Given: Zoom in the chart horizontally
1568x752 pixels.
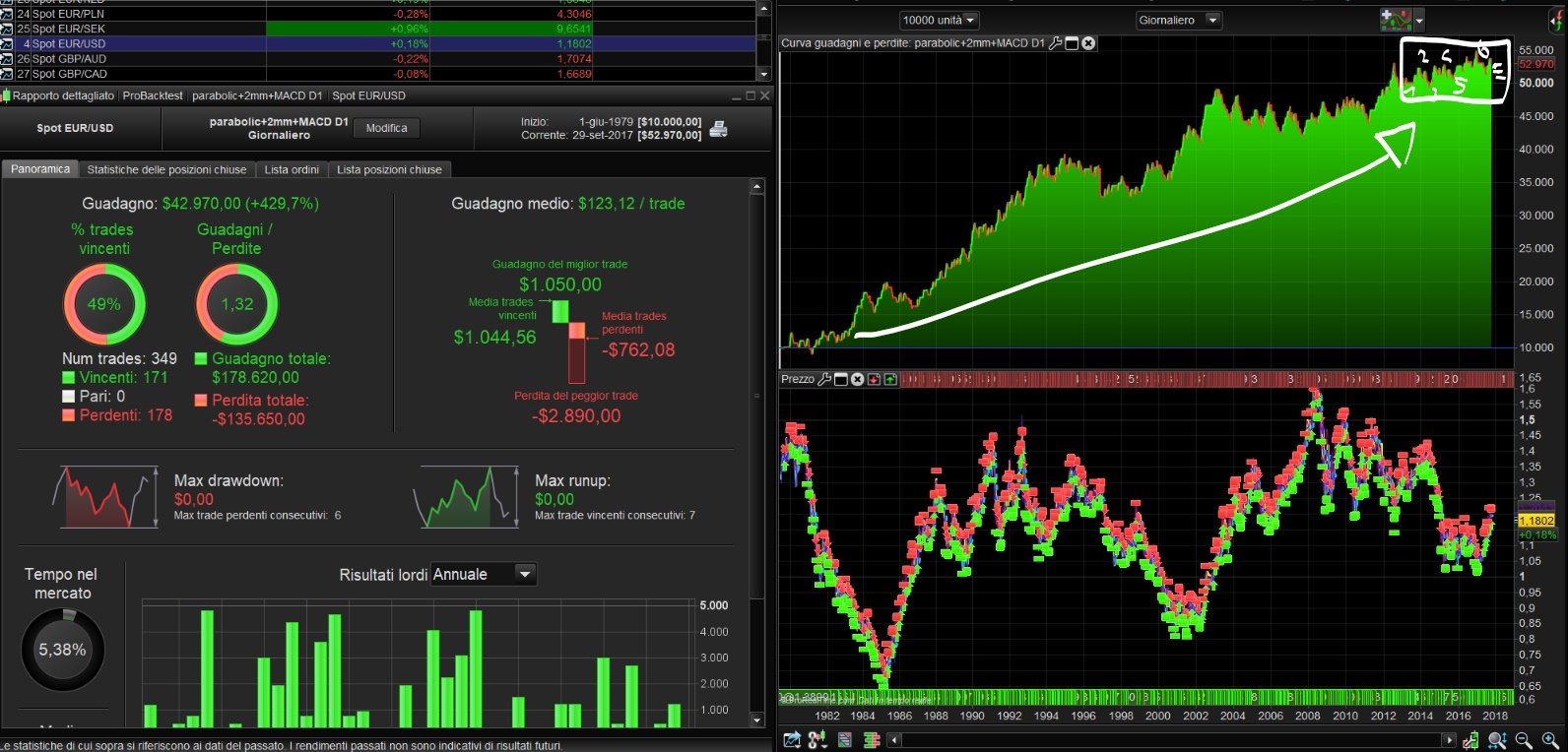Looking at the screenshot, I should [x=1550, y=740].
